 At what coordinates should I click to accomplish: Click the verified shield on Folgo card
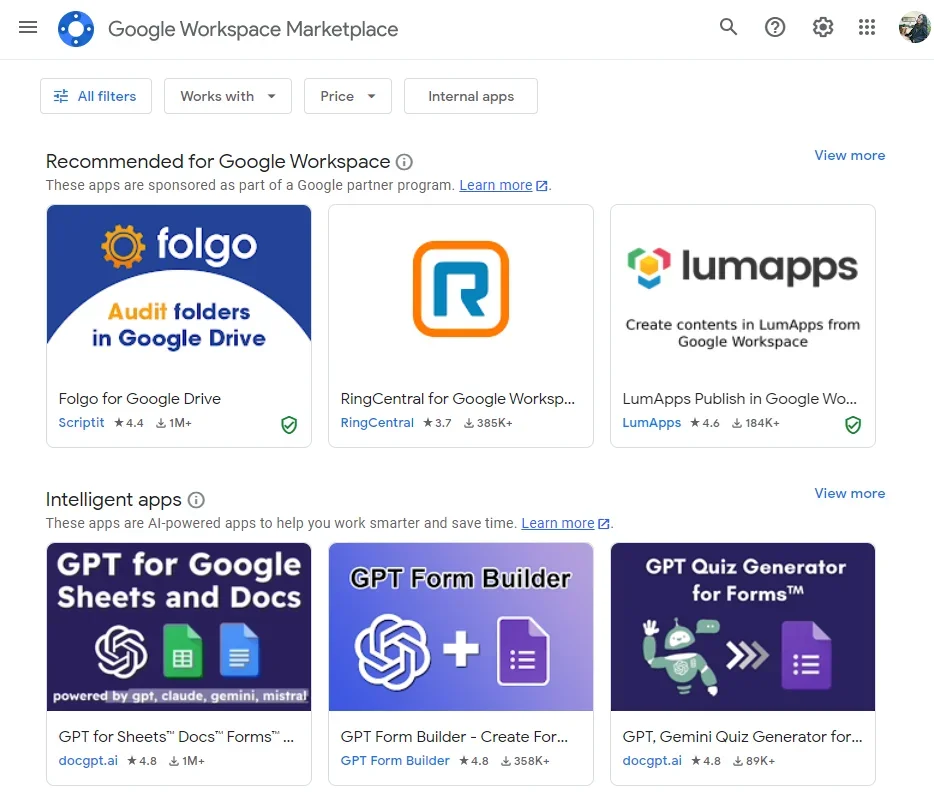(x=289, y=425)
